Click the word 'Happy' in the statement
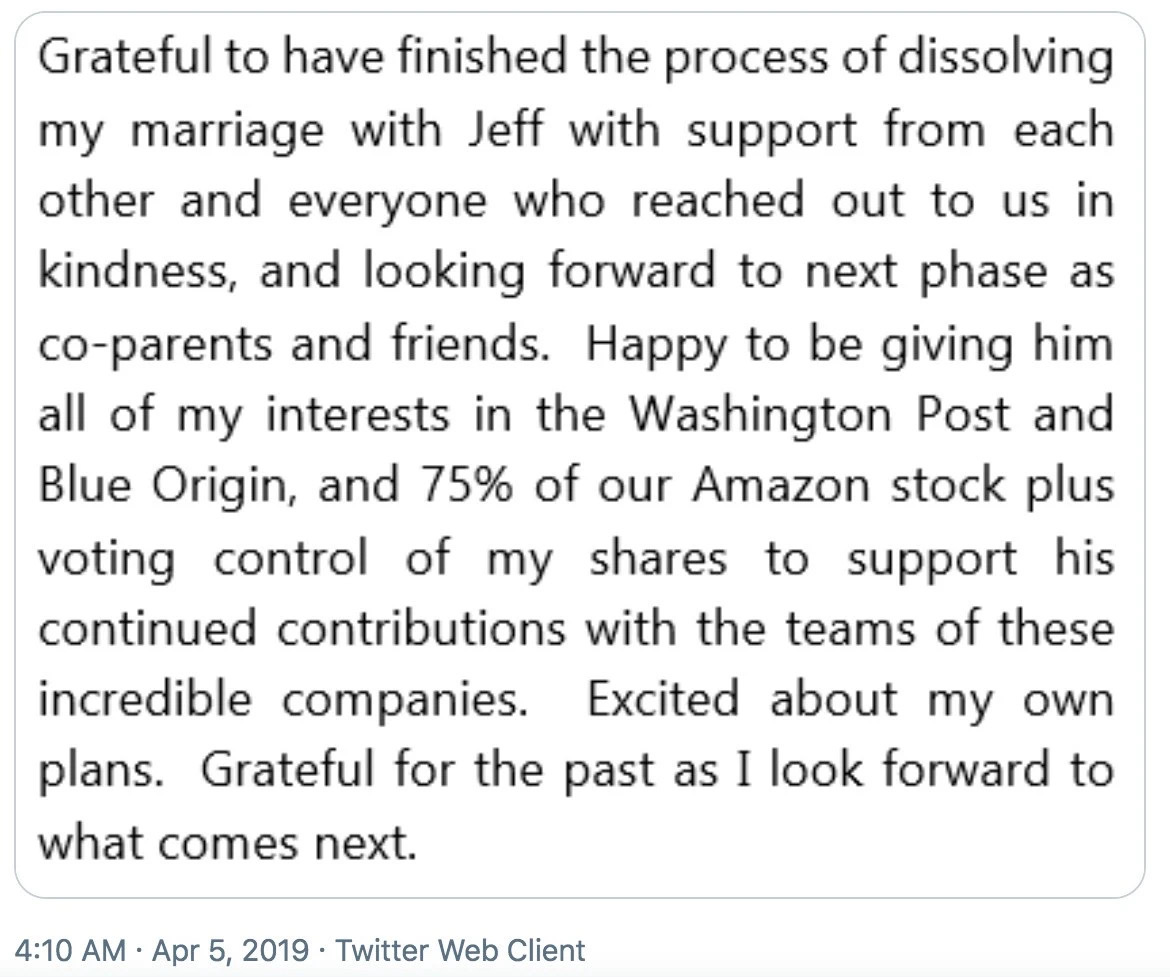The height and width of the screenshot is (977, 1170). point(656,344)
